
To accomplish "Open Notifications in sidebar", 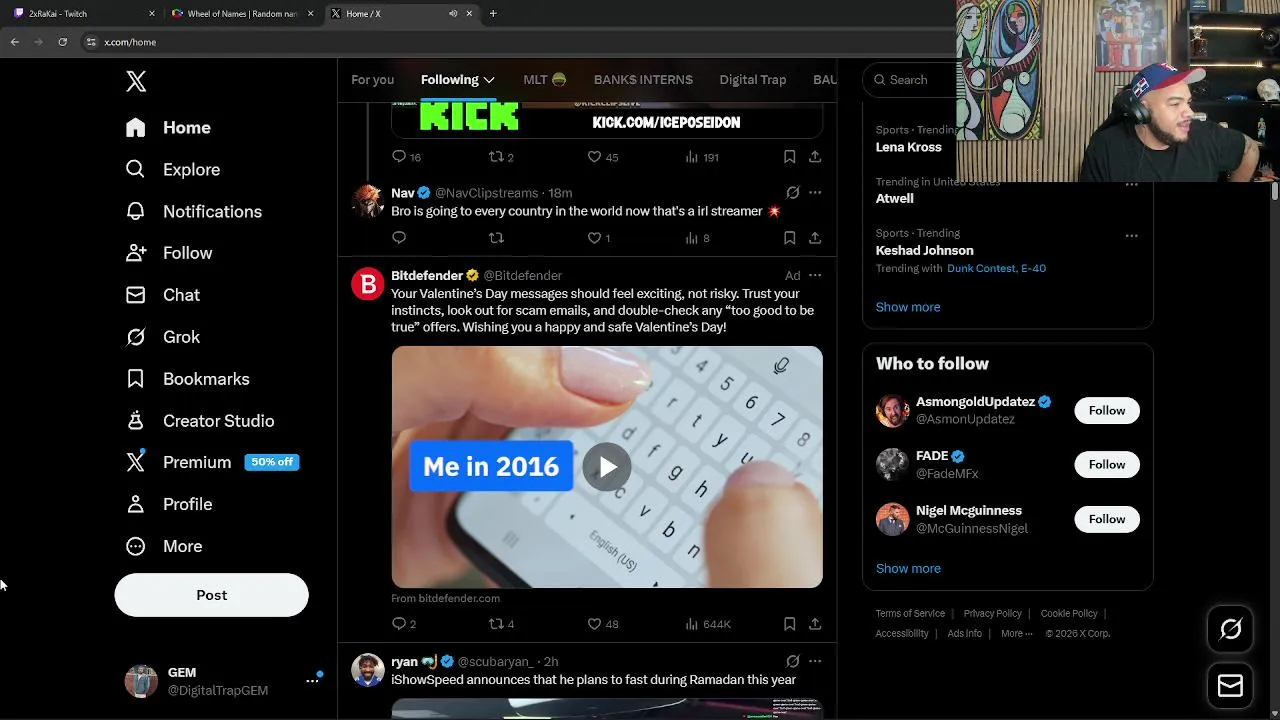I will (193, 212).
